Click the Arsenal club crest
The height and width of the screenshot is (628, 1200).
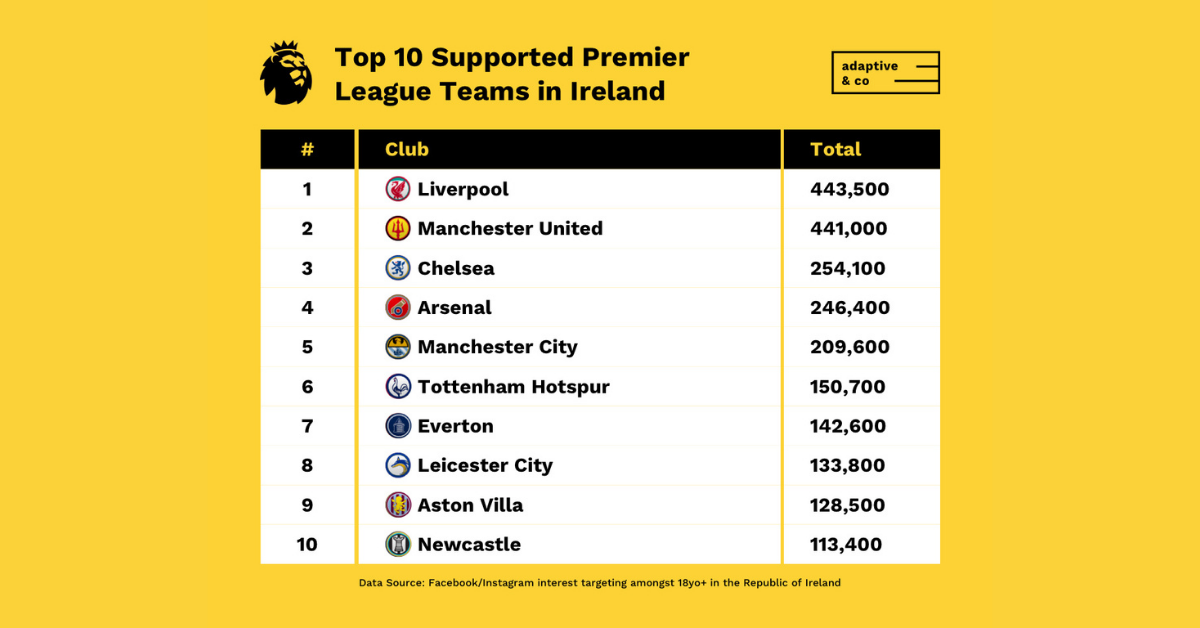click(398, 307)
